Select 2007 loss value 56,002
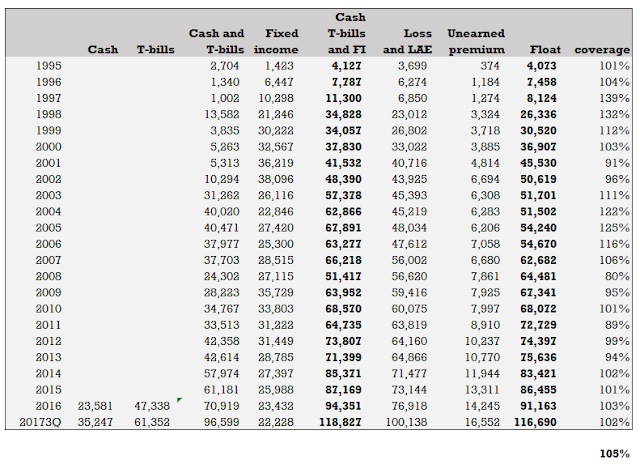 (x=409, y=260)
